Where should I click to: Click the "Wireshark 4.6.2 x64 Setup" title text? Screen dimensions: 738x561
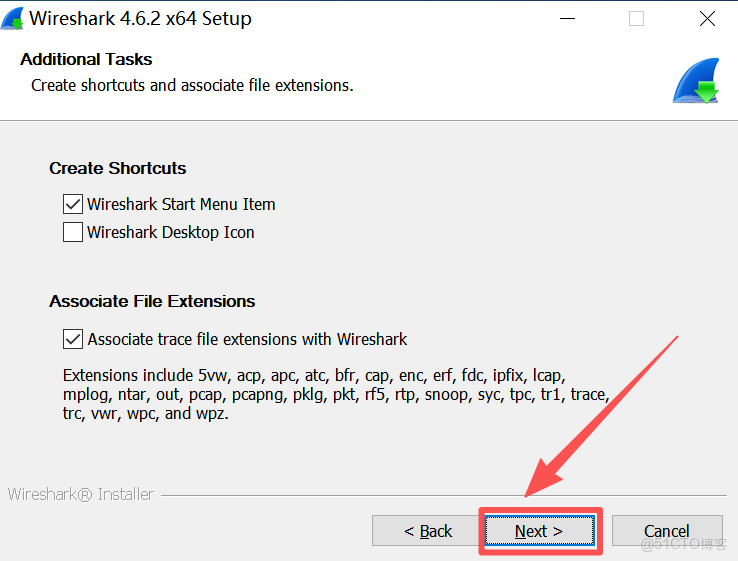pos(141,18)
